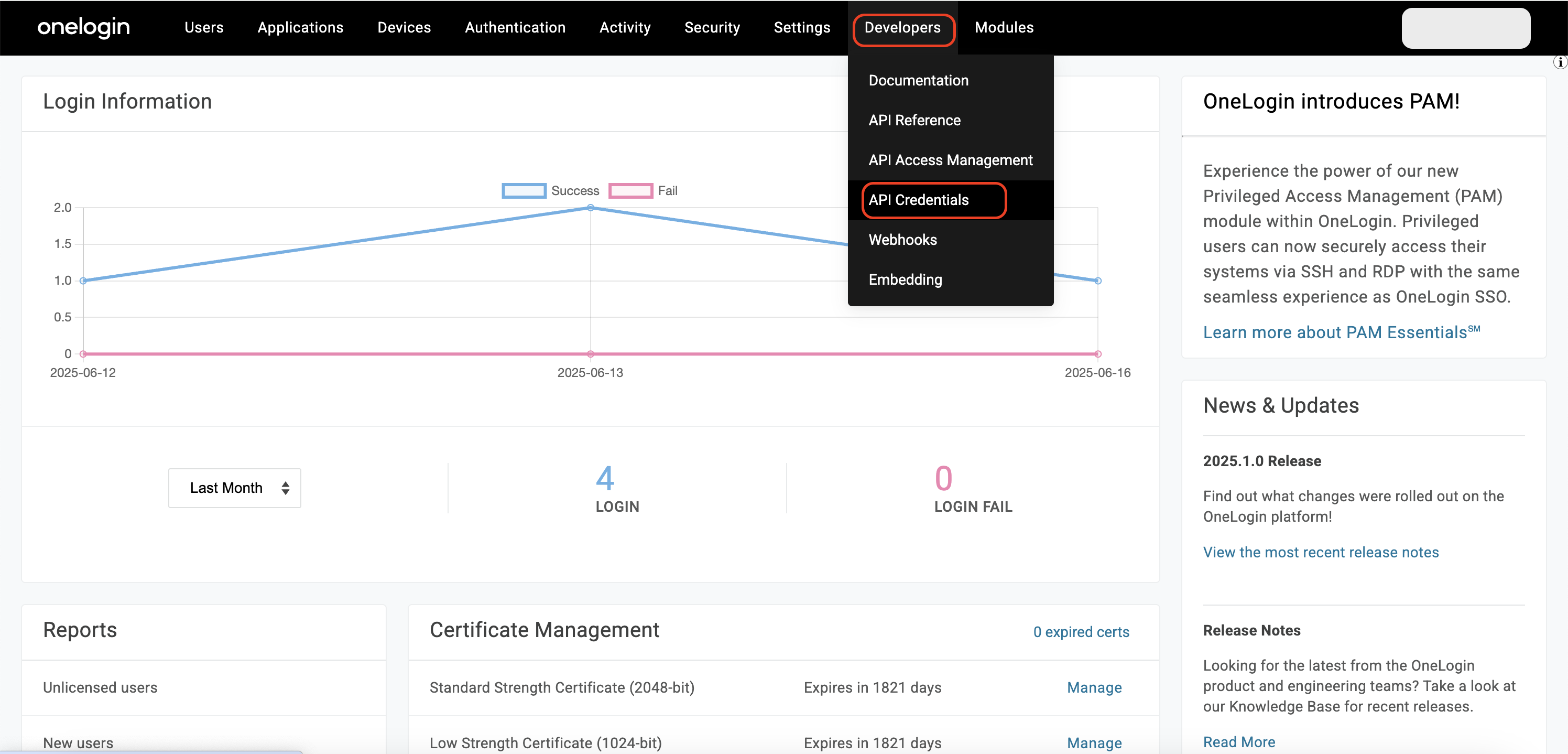Open the Unlicensed users report

click(x=100, y=687)
